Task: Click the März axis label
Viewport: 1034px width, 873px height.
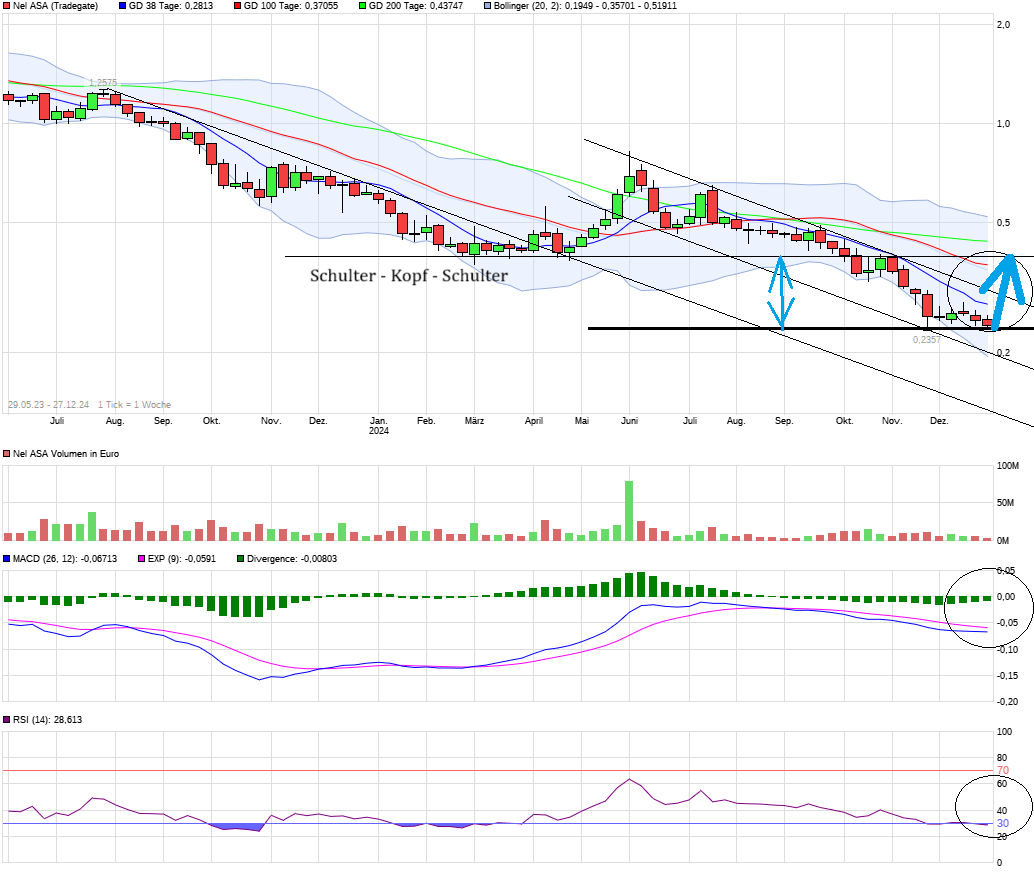Action: (474, 421)
